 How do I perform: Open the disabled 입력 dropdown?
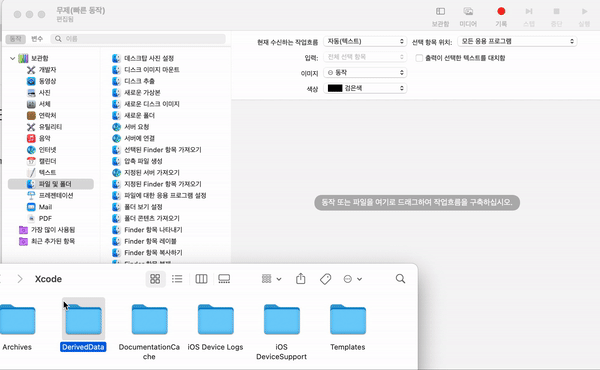tap(365, 57)
